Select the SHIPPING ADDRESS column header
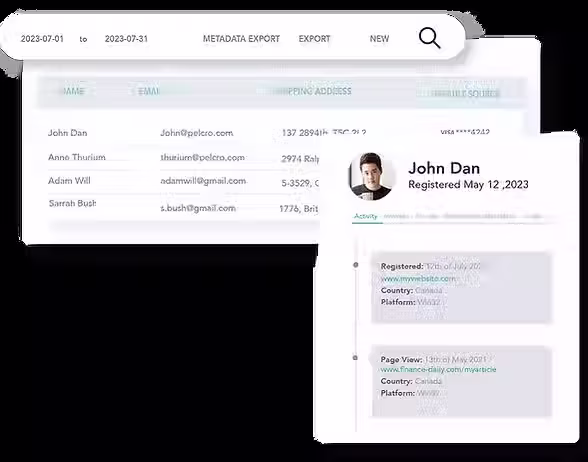588x462 pixels. click(x=313, y=91)
